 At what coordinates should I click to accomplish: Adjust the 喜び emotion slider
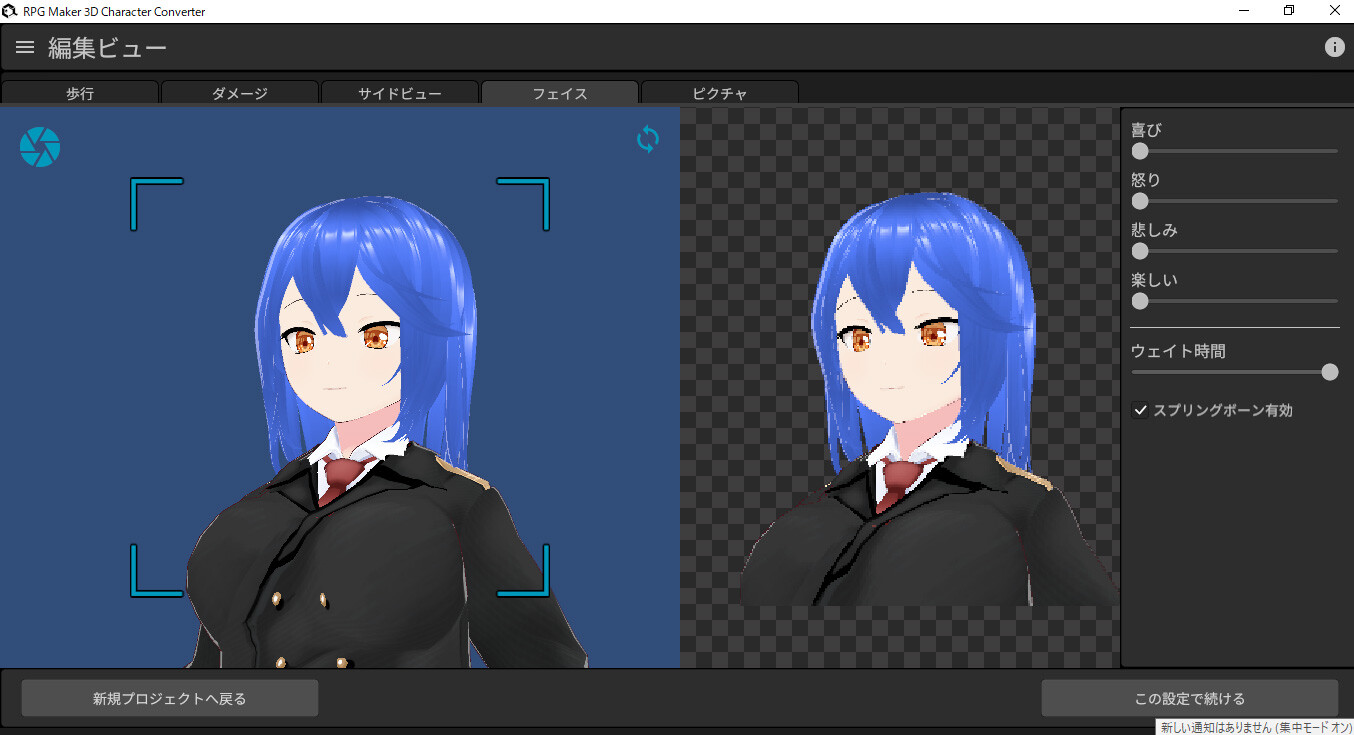click(x=1140, y=150)
